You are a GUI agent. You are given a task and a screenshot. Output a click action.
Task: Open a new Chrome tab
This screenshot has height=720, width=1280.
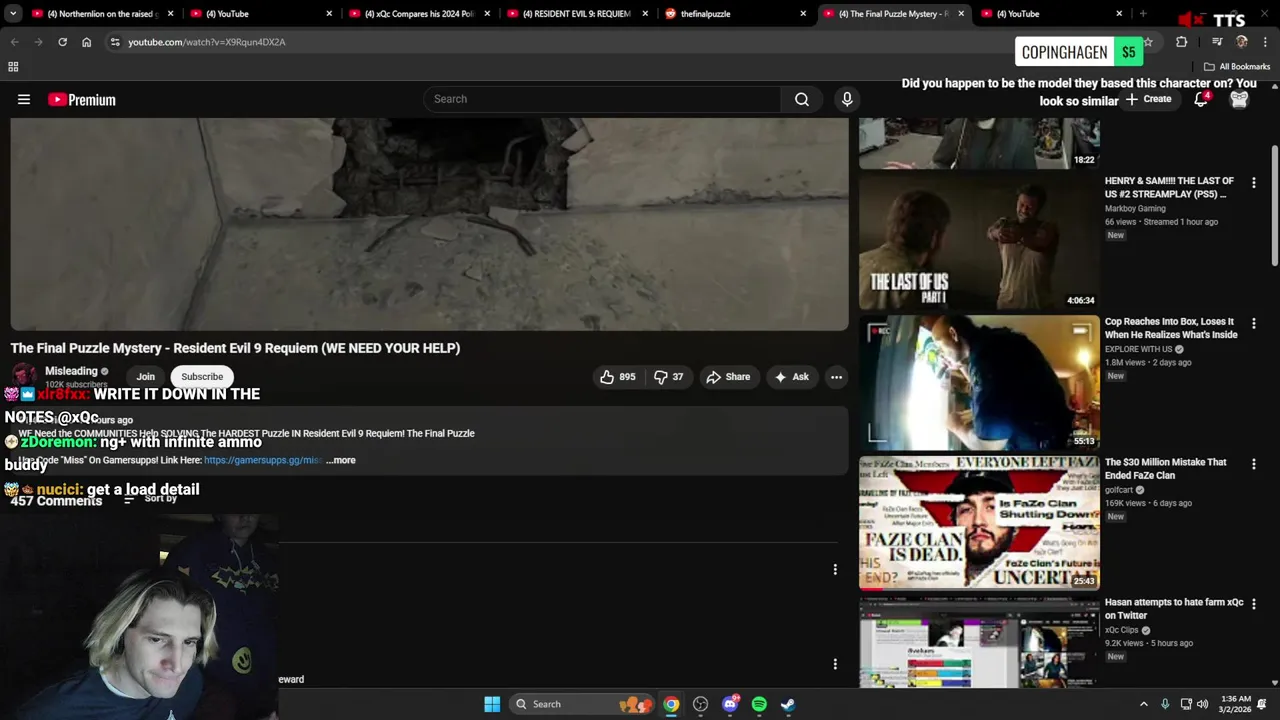pos(1142,14)
